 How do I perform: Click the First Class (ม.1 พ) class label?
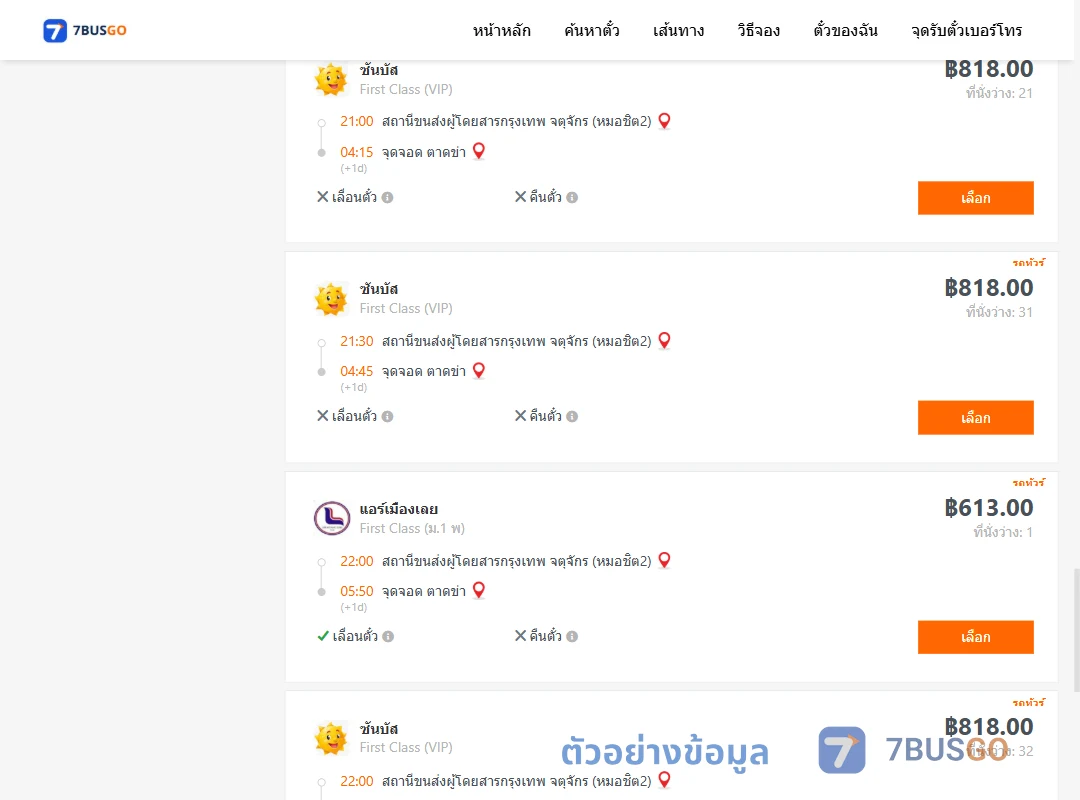point(412,529)
